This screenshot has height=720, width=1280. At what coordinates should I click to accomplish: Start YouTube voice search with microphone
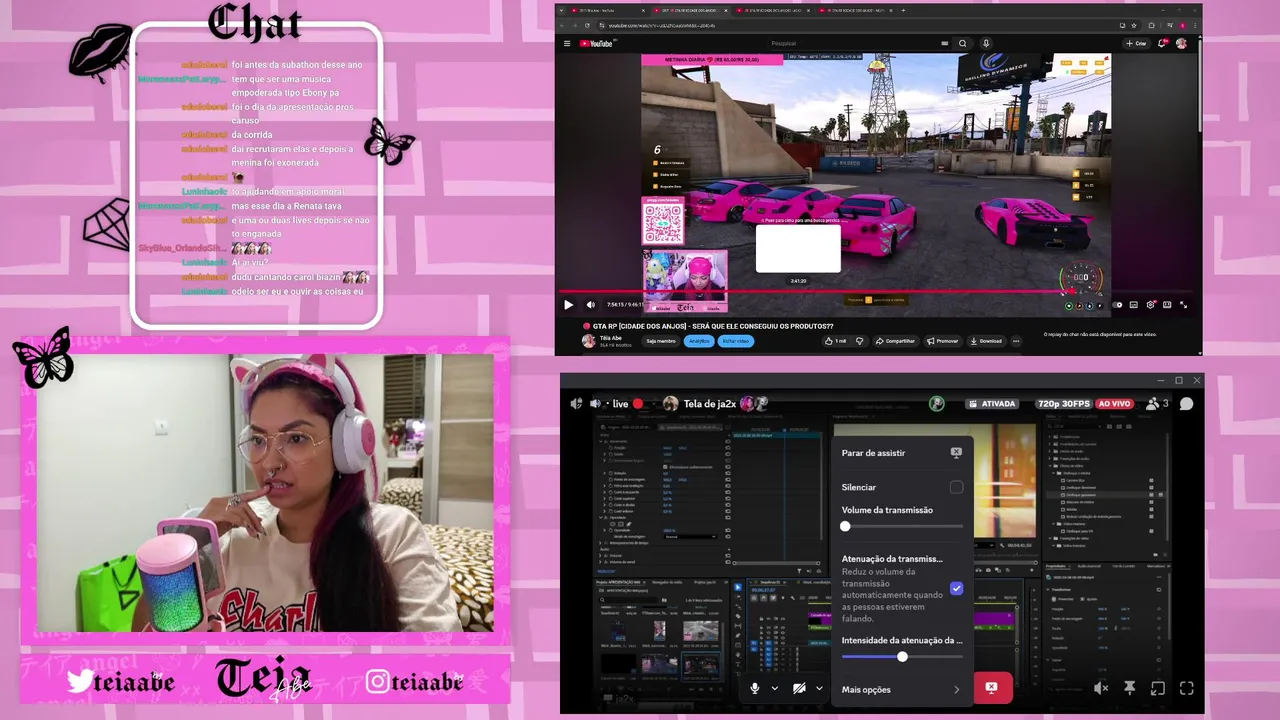986,43
